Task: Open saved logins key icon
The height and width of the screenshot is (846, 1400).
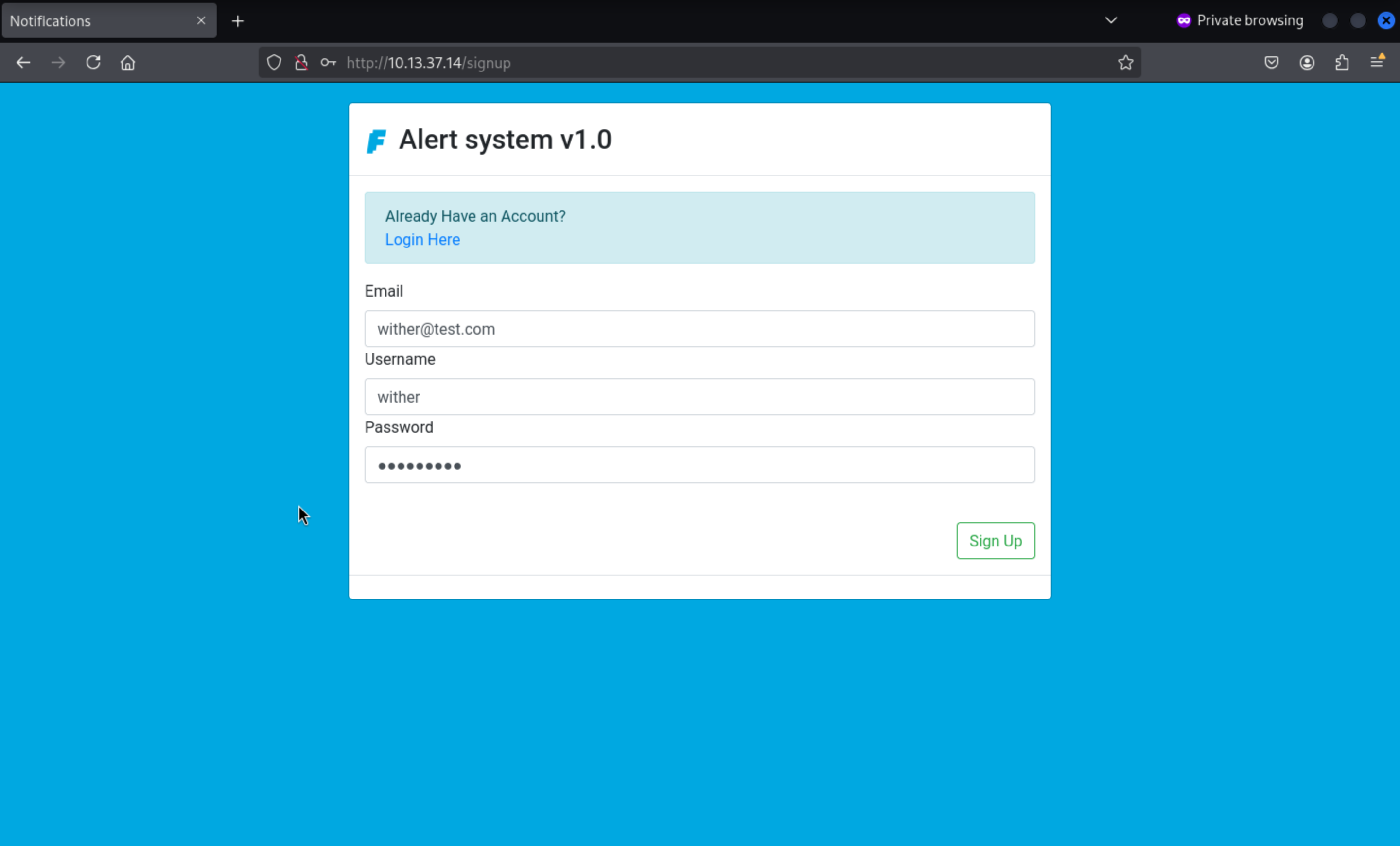Action: (328, 63)
